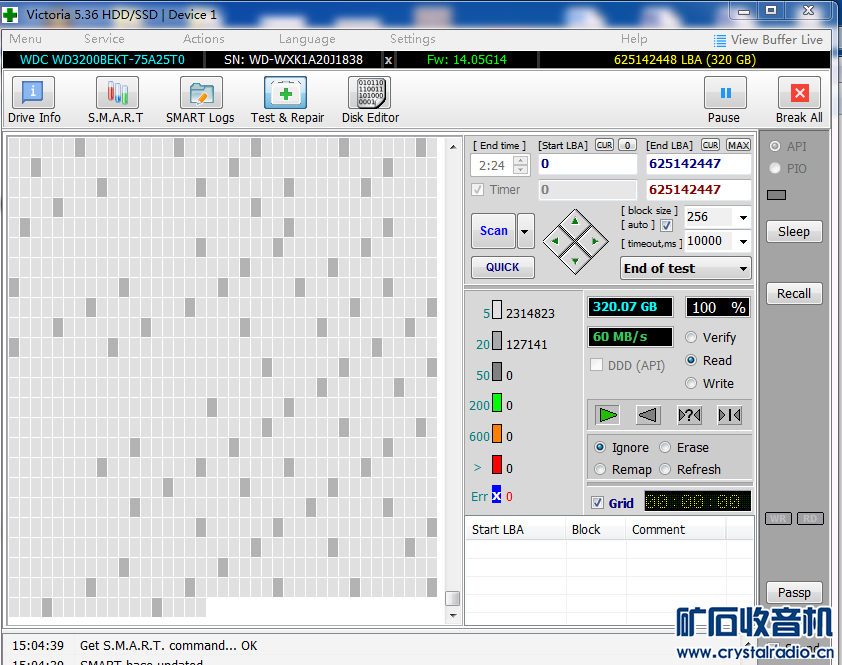Open the Settings menu
The width and height of the screenshot is (842, 665).
pyautogui.click(x=412, y=39)
